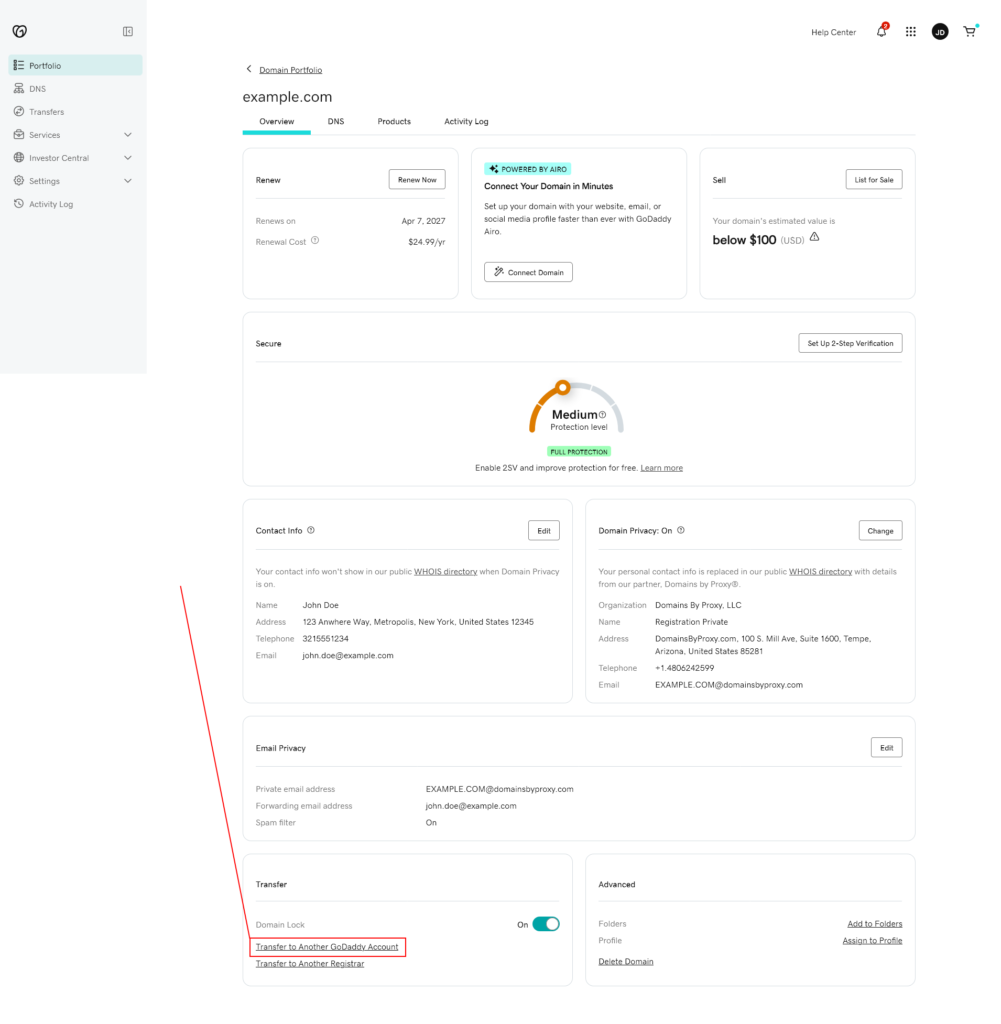
Task: Click the Domain Privacy help icon
Action: (680, 530)
